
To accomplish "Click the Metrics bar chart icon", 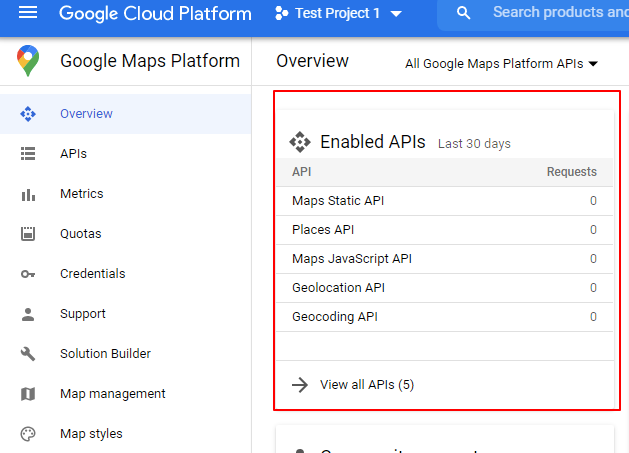I will tap(28, 194).
